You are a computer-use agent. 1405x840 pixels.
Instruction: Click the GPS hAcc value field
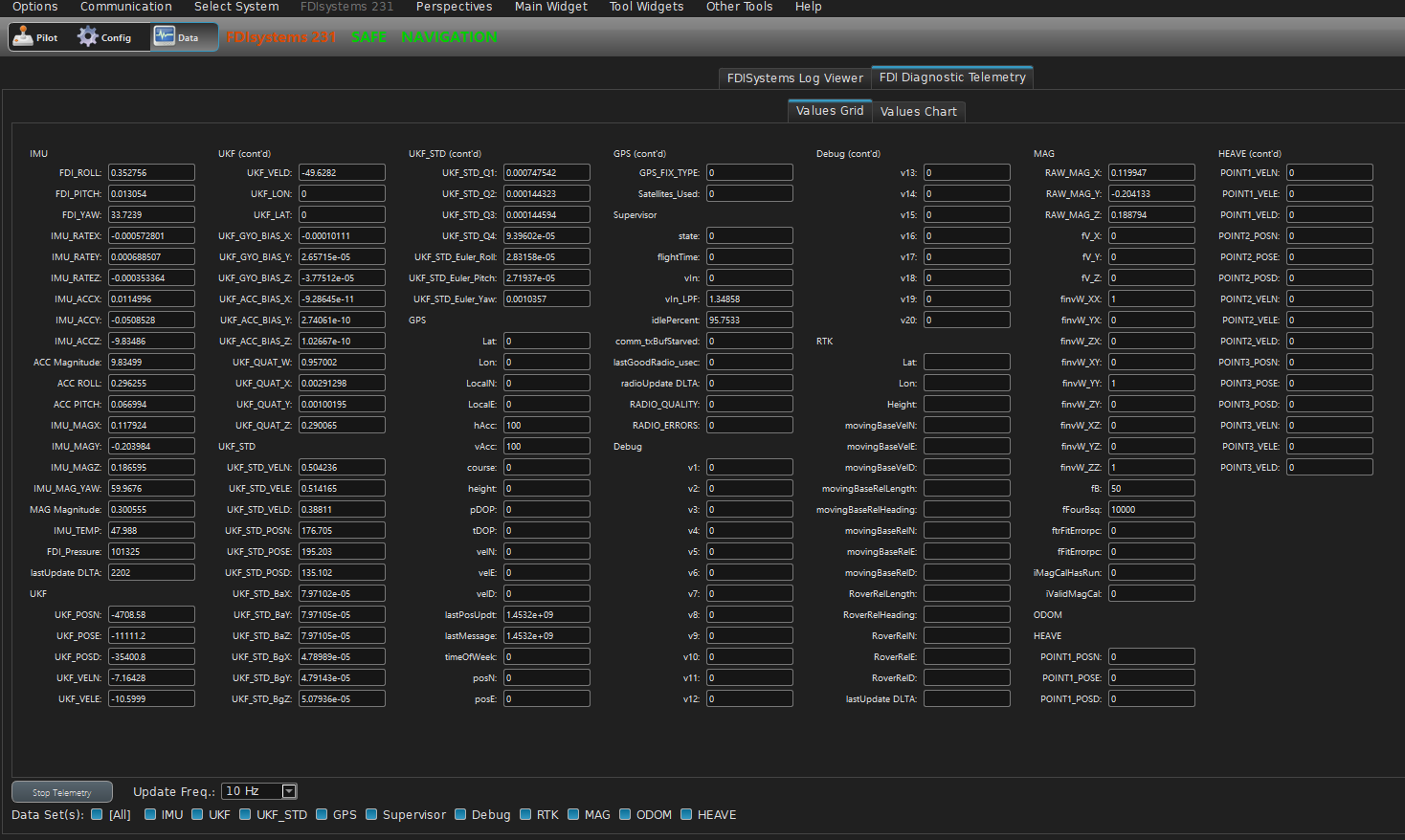(547, 426)
